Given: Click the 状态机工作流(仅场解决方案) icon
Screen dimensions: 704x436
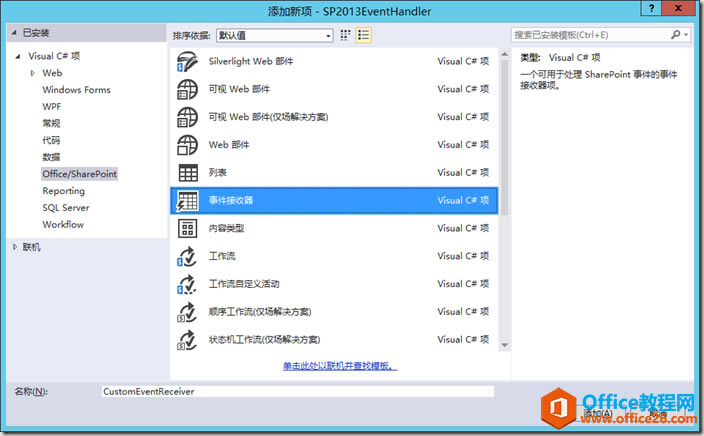Looking at the screenshot, I should tap(187, 340).
